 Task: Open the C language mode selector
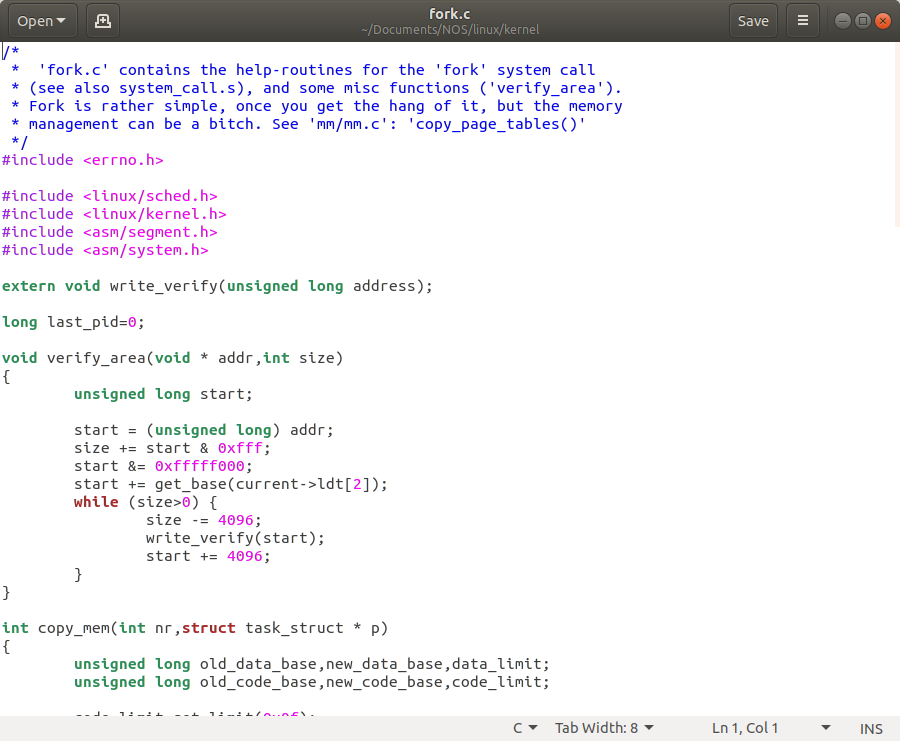[x=524, y=727]
